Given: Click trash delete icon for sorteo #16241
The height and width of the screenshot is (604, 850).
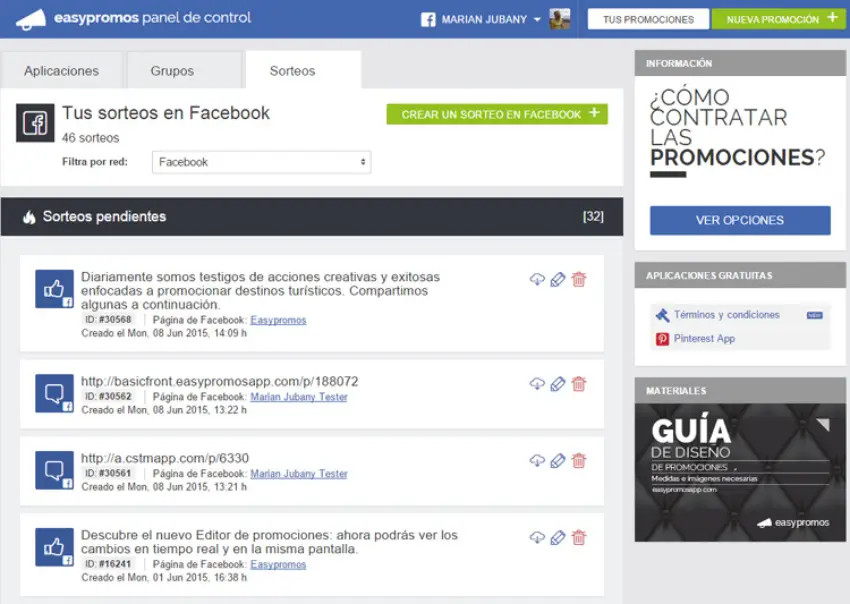Looking at the screenshot, I should click(x=579, y=538).
